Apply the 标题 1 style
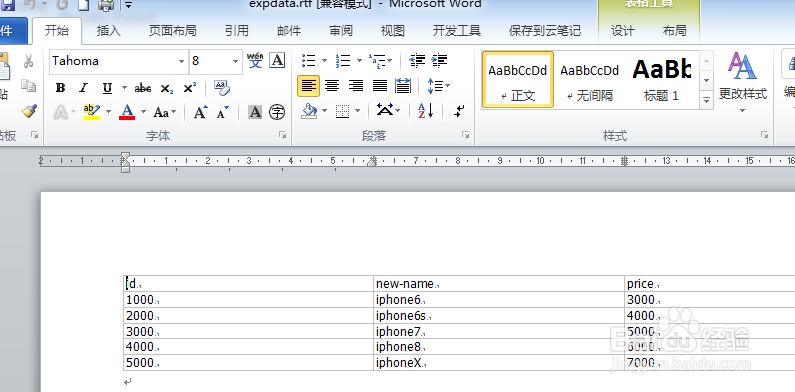The height and width of the screenshot is (392, 795). [x=662, y=79]
